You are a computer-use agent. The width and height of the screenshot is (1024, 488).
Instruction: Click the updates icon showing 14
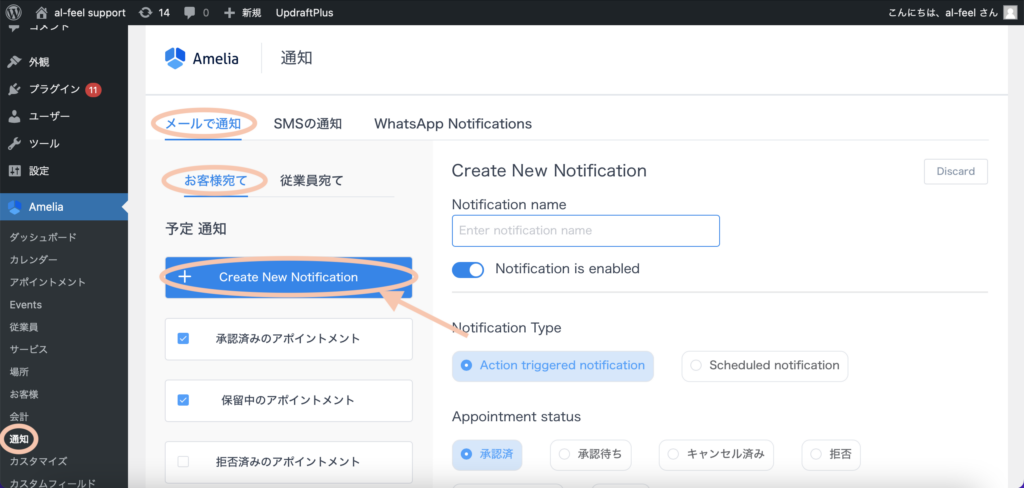146,13
